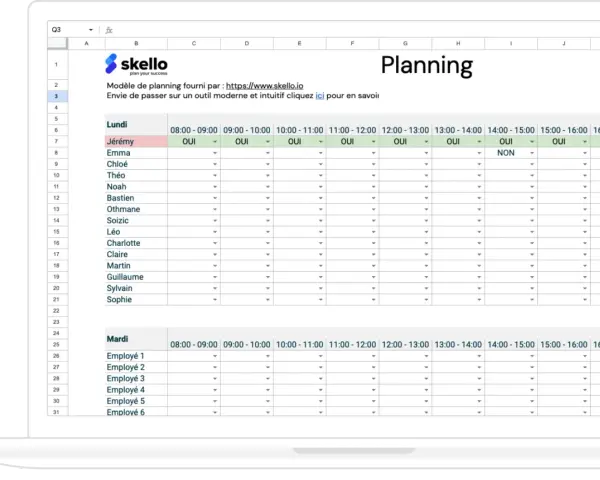Open the name box dropdown arrow beside Q3
The height and width of the screenshot is (480, 600).
tap(91, 30)
